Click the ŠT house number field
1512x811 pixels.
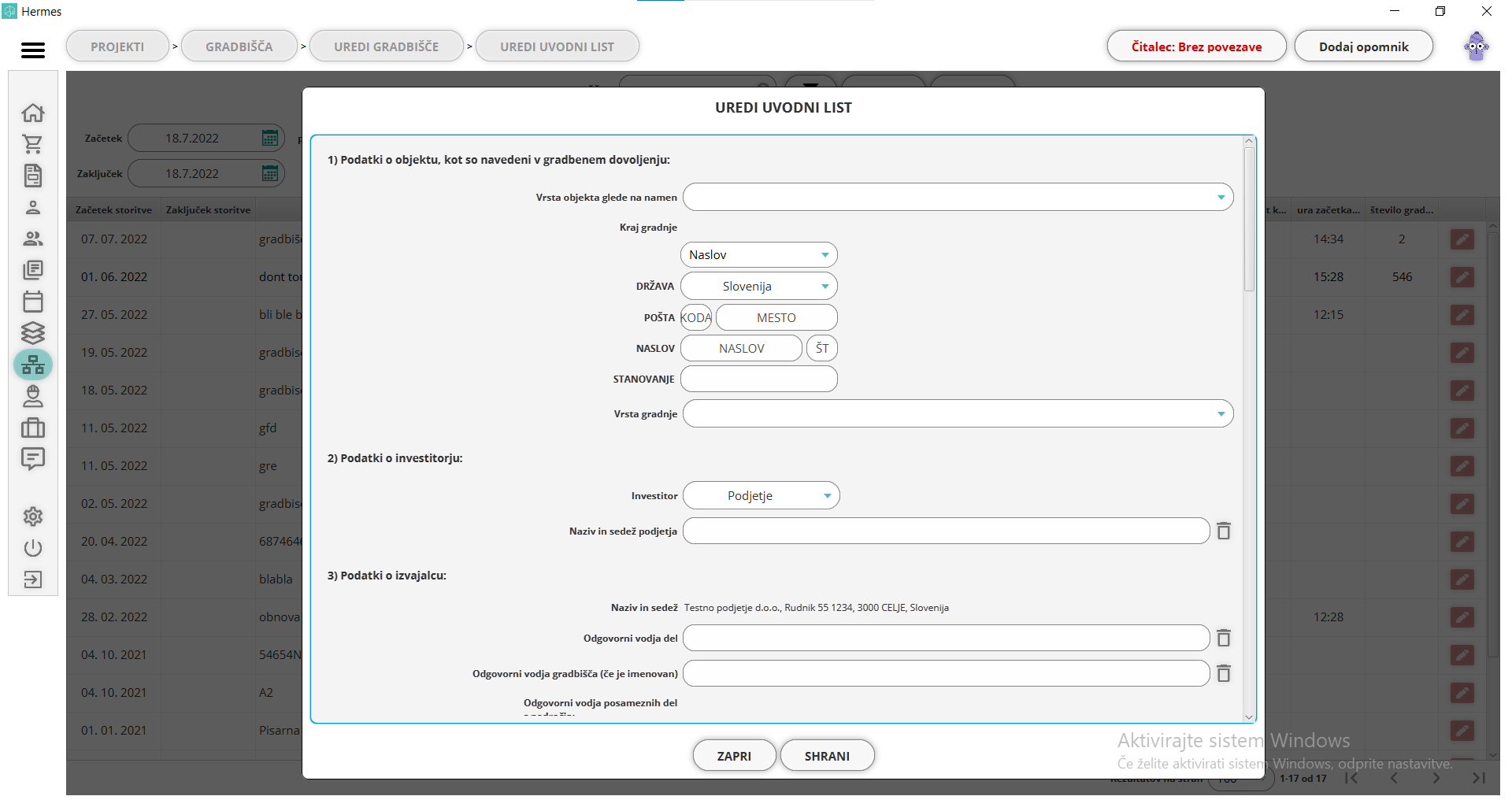point(822,348)
